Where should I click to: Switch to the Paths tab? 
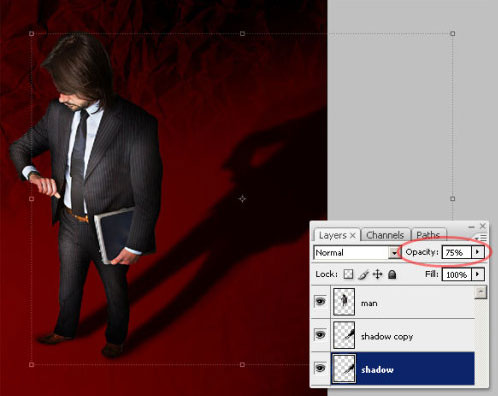pyautogui.click(x=429, y=235)
